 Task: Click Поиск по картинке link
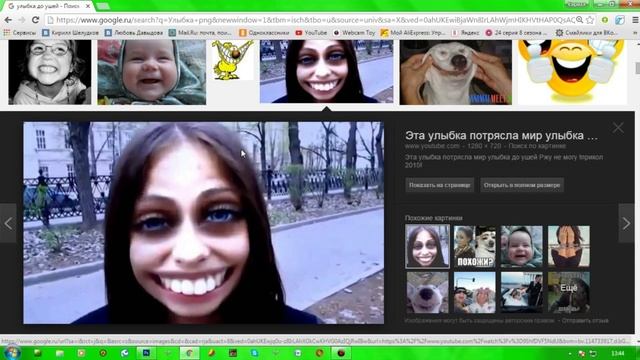[537, 146]
